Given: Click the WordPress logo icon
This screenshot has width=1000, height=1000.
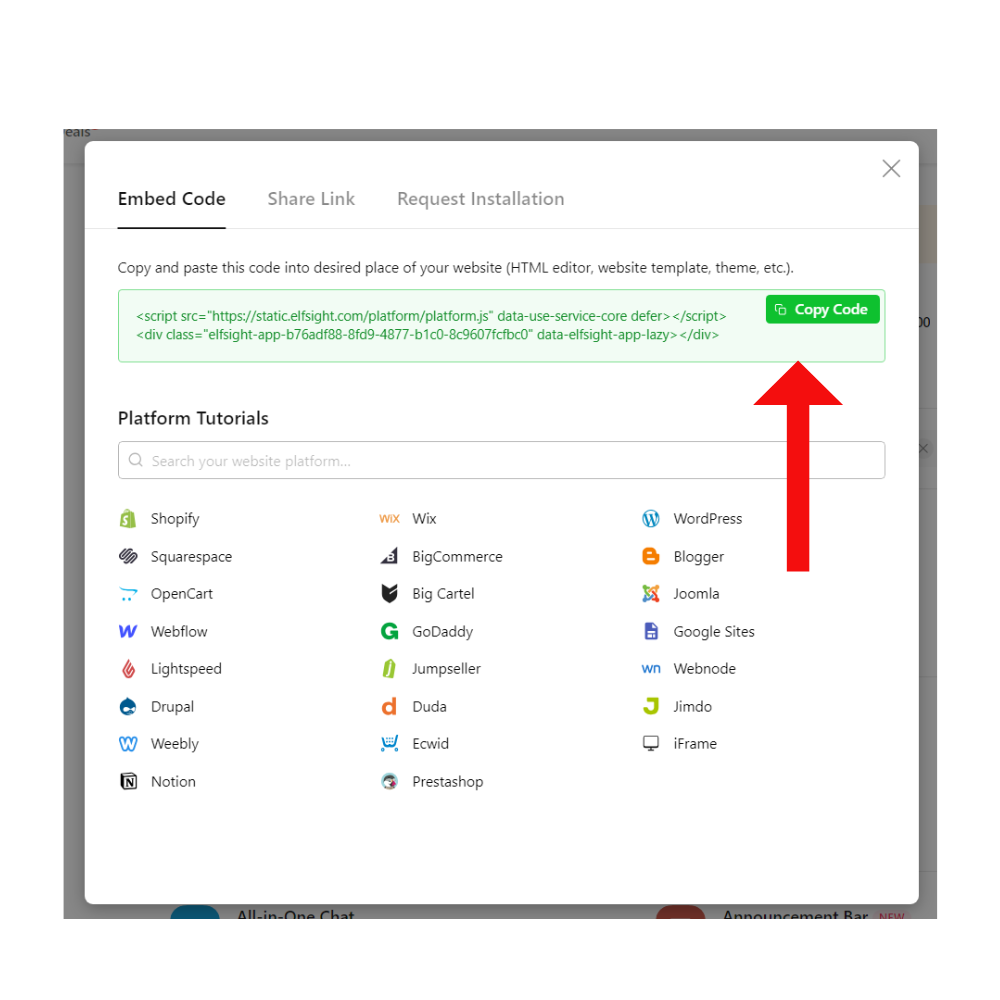Looking at the screenshot, I should [x=651, y=518].
